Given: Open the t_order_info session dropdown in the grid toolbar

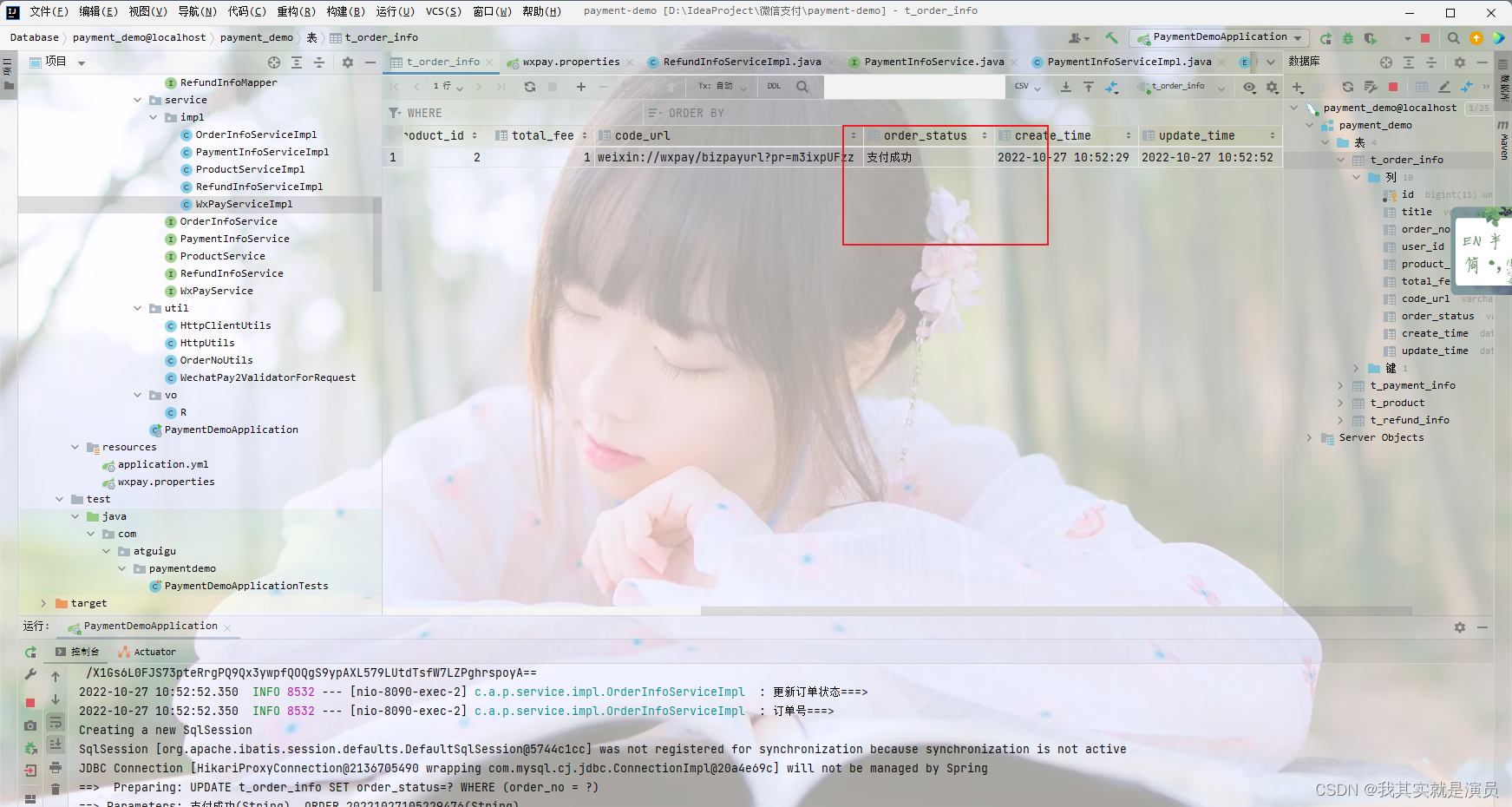Looking at the screenshot, I should pyautogui.click(x=1183, y=87).
